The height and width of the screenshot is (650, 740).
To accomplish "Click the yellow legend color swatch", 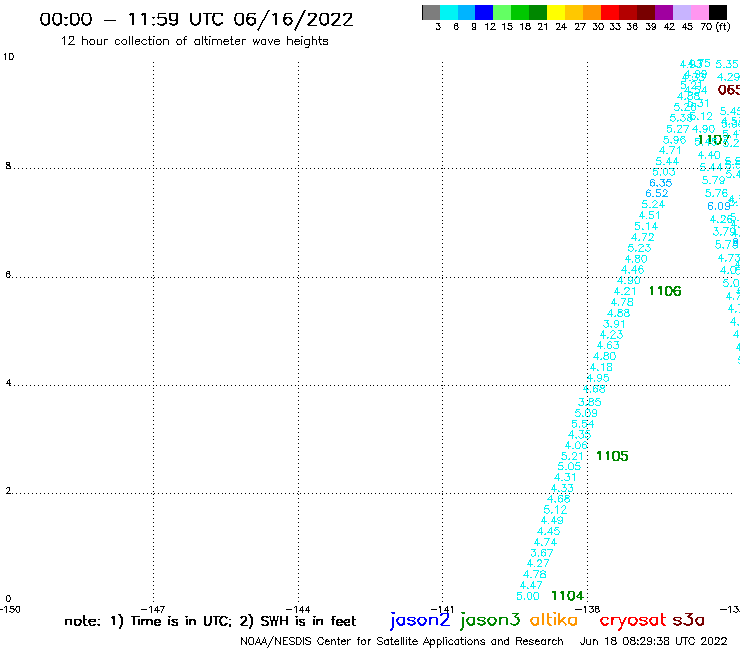I will tap(556, 12).
